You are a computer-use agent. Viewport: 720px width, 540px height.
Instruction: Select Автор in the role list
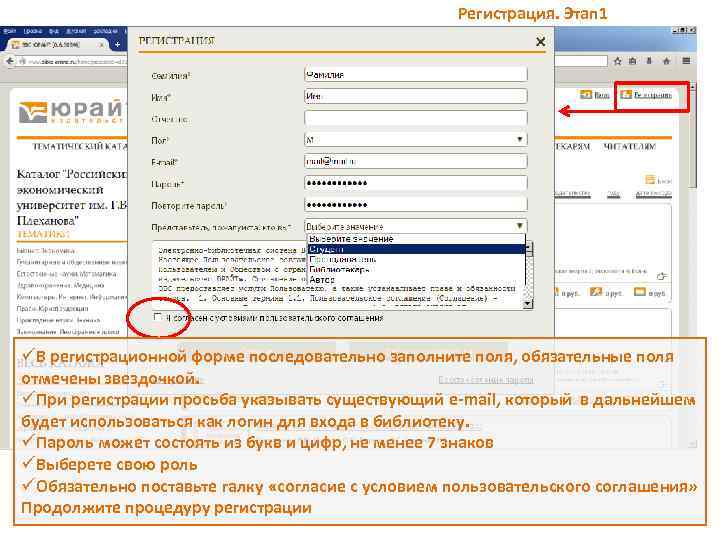coord(416,279)
